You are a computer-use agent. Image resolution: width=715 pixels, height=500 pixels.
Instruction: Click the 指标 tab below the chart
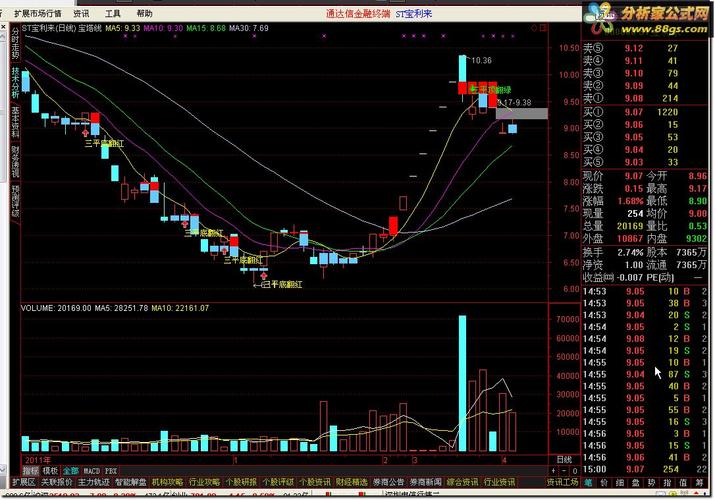(x=30, y=469)
